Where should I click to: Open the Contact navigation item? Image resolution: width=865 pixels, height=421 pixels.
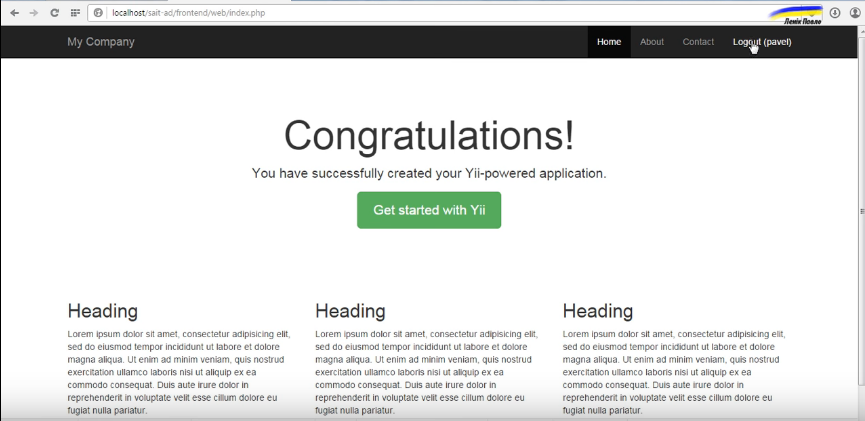coord(698,42)
